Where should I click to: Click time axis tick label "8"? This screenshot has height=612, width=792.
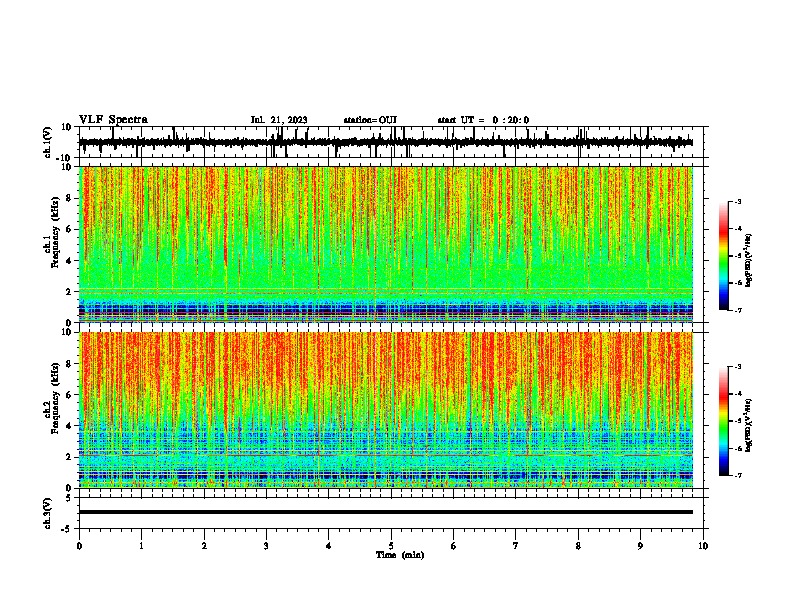coord(578,546)
